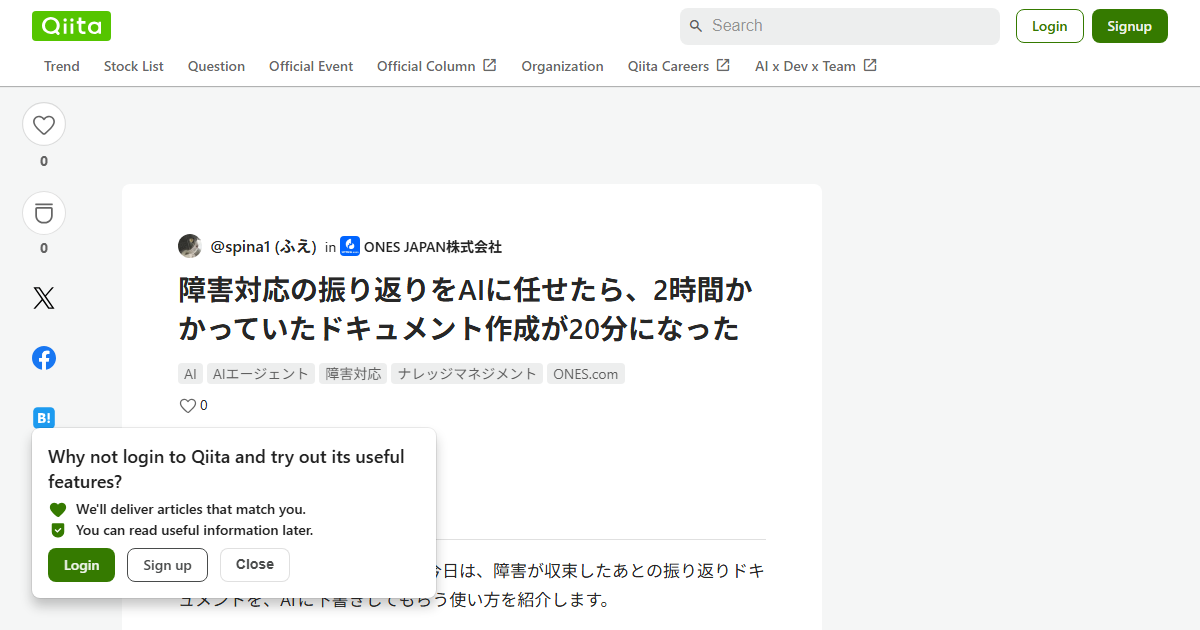Stock the article with the stock icon
The width and height of the screenshot is (1200, 630).
click(x=44, y=213)
